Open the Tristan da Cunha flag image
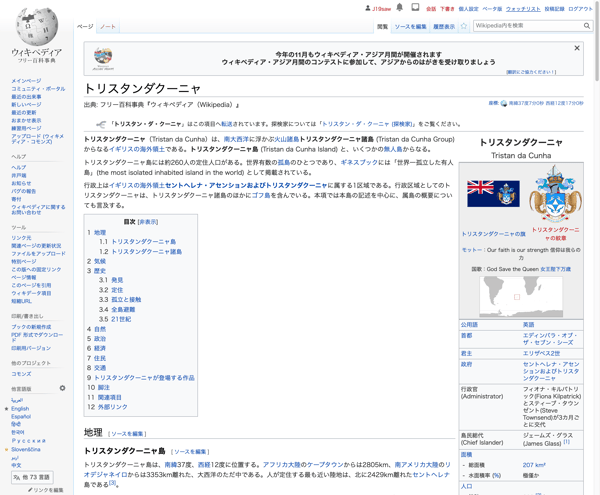The width and height of the screenshot is (600, 495). click(493, 194)
